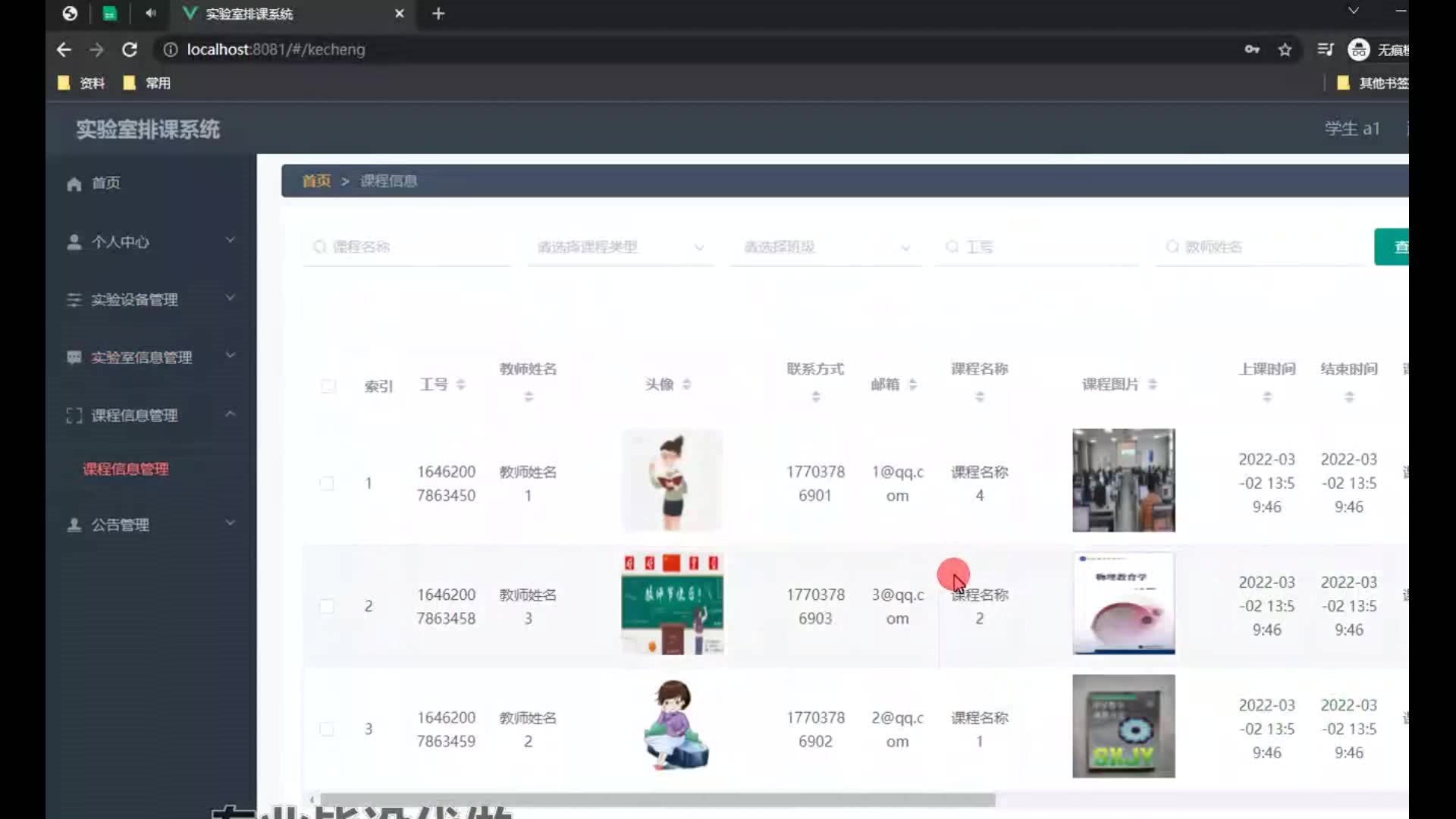Open the reading list icon
The height and width of the screenshot is (819, 1456).
[x=1325, y=50]
